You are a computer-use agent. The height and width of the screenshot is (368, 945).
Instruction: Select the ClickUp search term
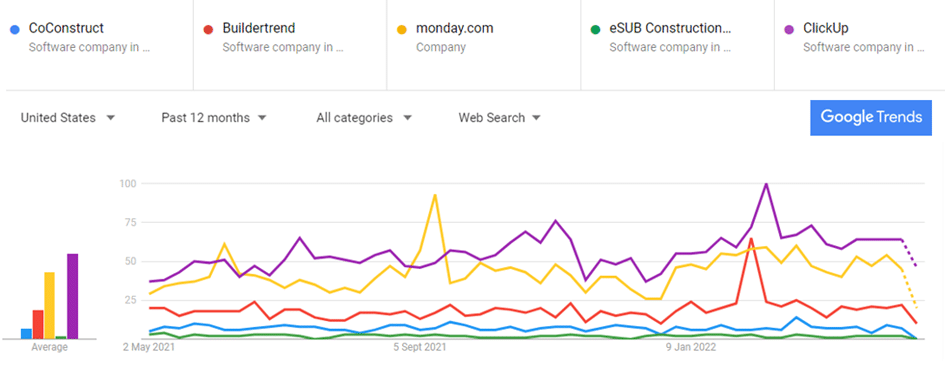(826, 28)
